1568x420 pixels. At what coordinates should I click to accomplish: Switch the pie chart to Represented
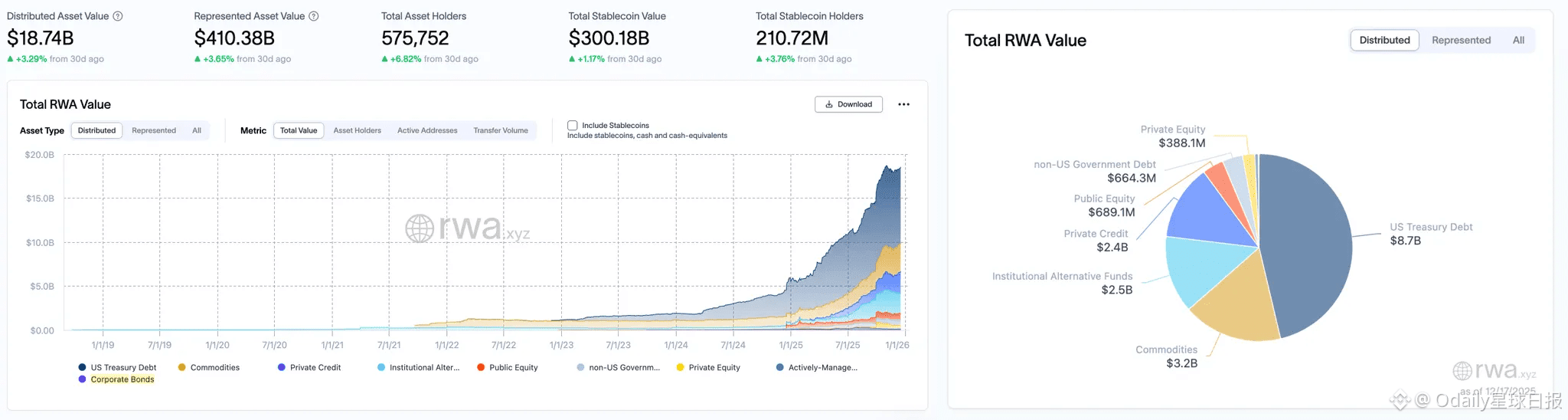coord(1461,41)
